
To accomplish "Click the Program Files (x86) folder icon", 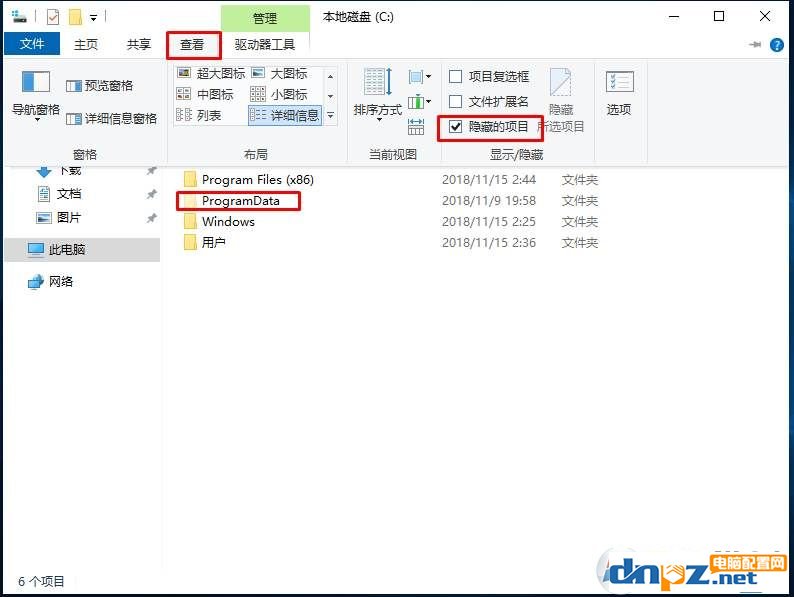I will point(190,179).
